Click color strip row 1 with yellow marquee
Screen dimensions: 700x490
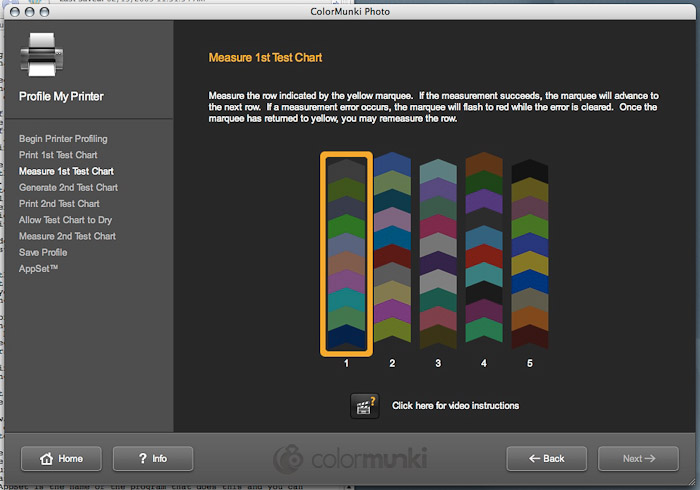[x=346, y=254]
